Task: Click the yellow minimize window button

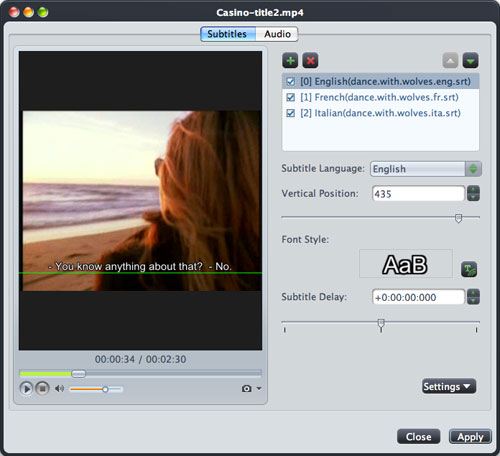Action: (x=28, y=12)
